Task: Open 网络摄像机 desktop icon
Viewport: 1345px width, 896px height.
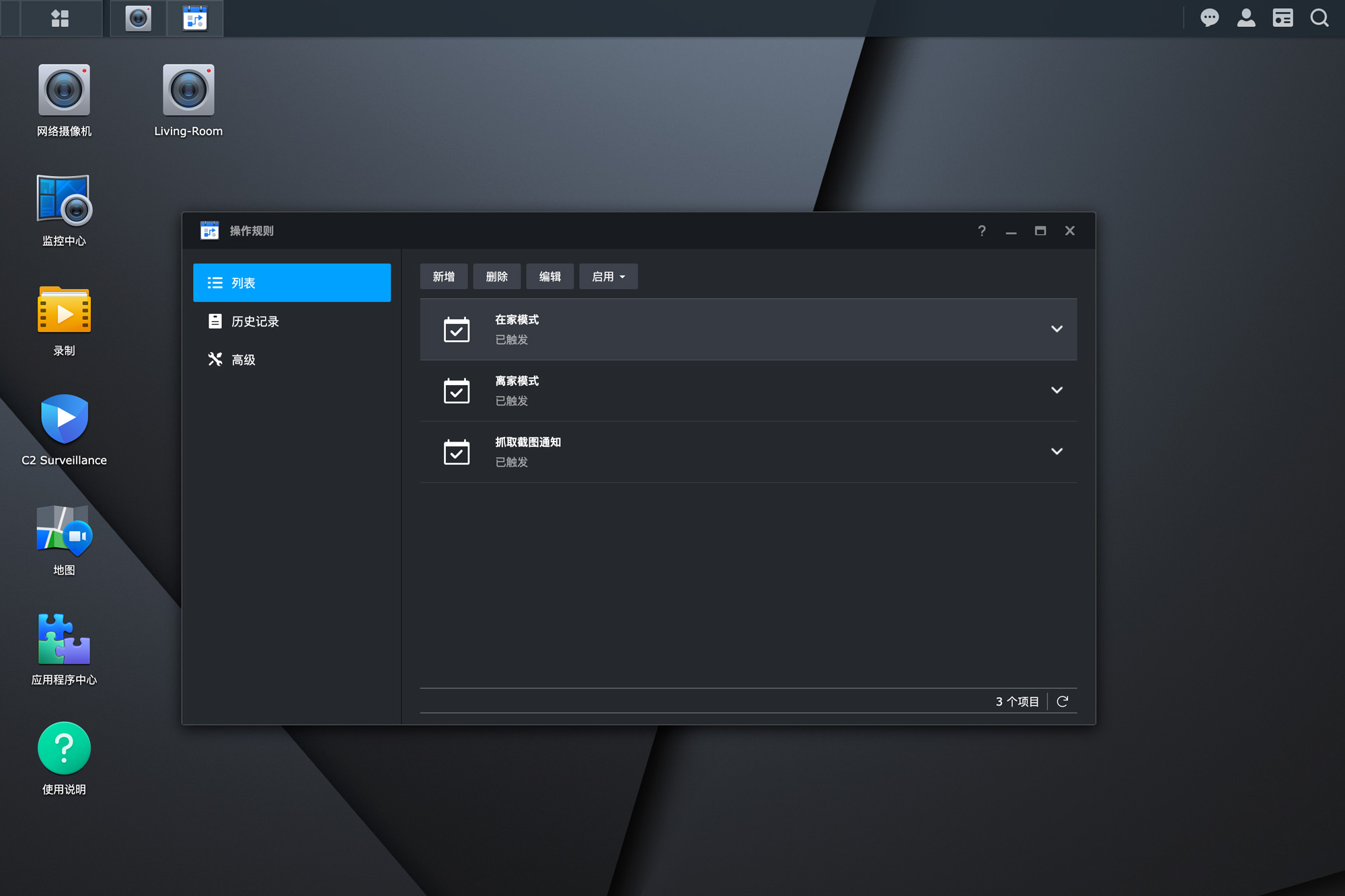Action: 64,101
